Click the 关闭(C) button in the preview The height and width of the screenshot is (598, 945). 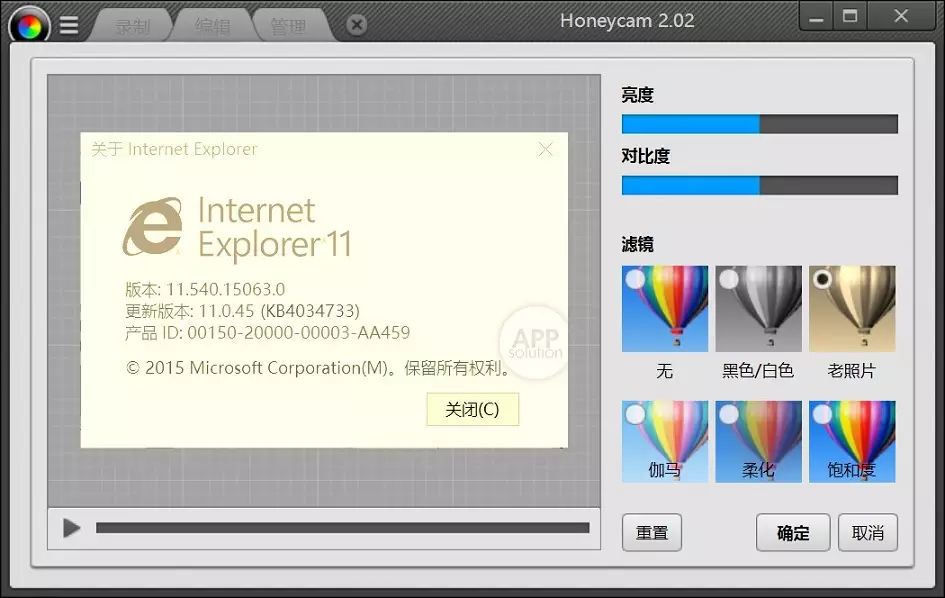pos(472,409)
